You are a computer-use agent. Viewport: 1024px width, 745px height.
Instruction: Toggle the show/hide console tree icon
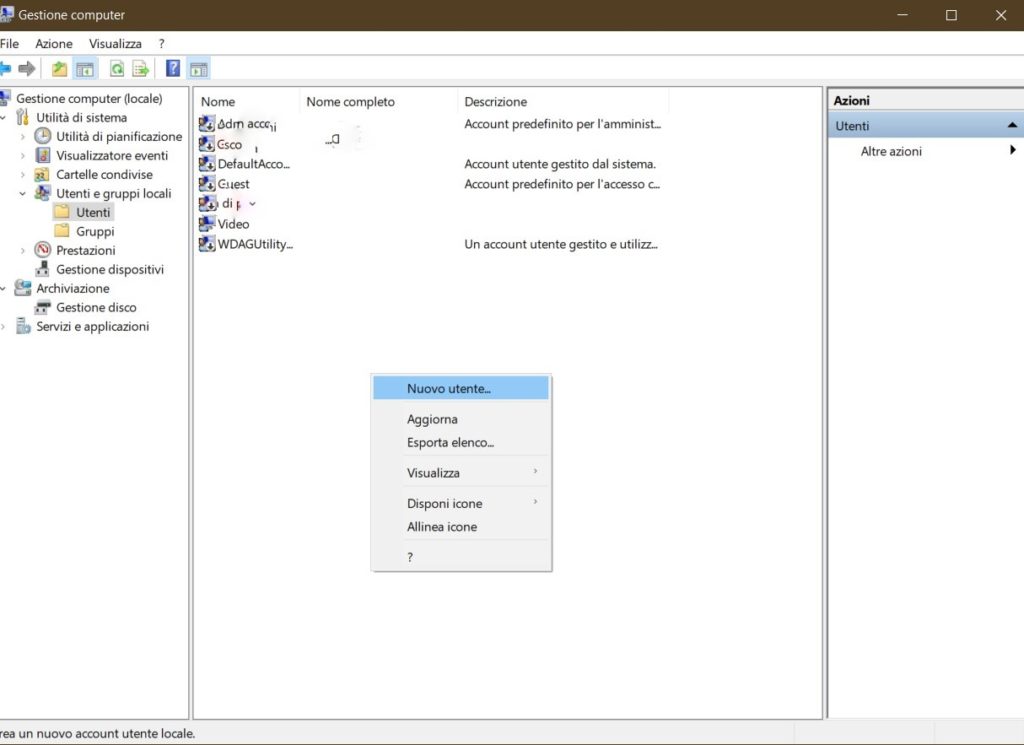[85, 69]
